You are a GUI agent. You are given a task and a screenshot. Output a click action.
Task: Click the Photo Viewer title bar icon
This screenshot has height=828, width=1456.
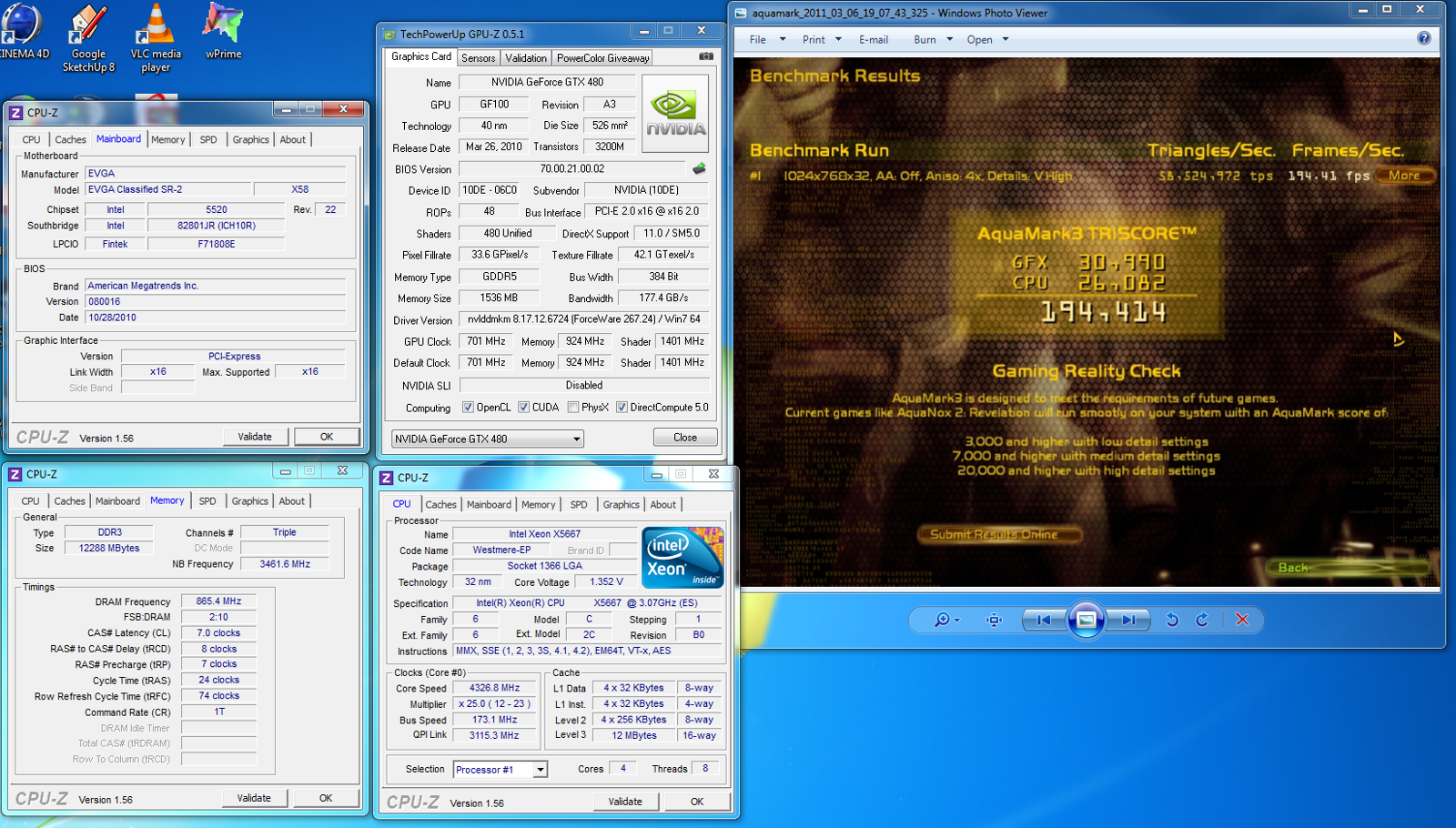coord(741,13)
